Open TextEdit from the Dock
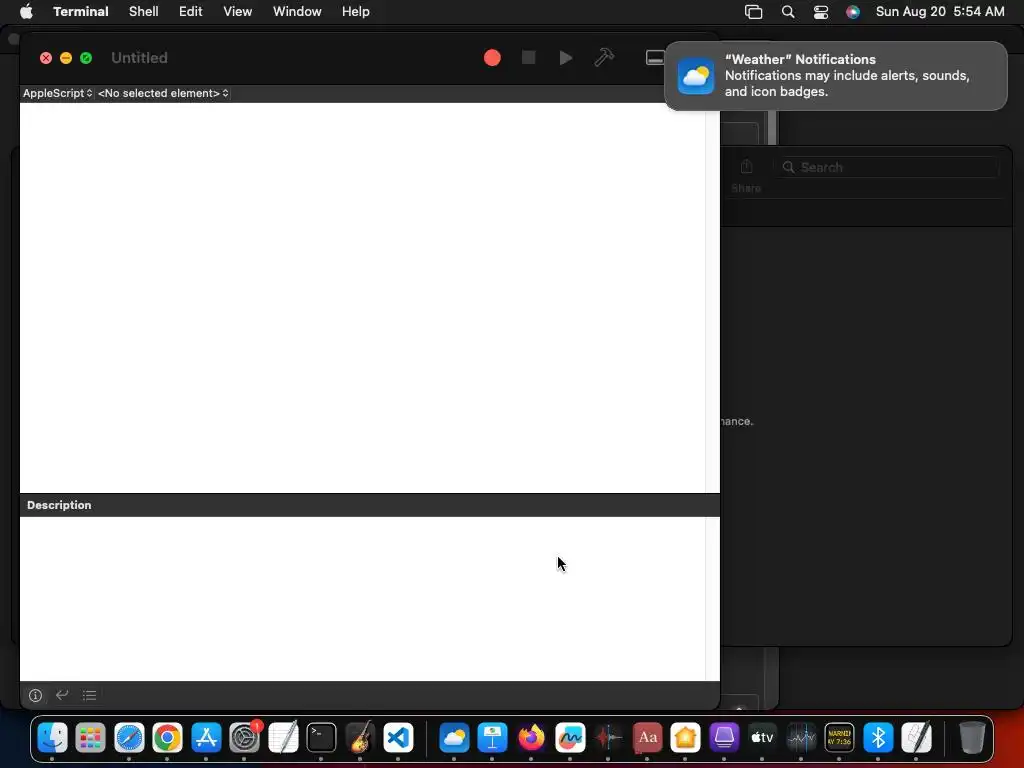The image size is (1024, 768). (x=283, y=738)
